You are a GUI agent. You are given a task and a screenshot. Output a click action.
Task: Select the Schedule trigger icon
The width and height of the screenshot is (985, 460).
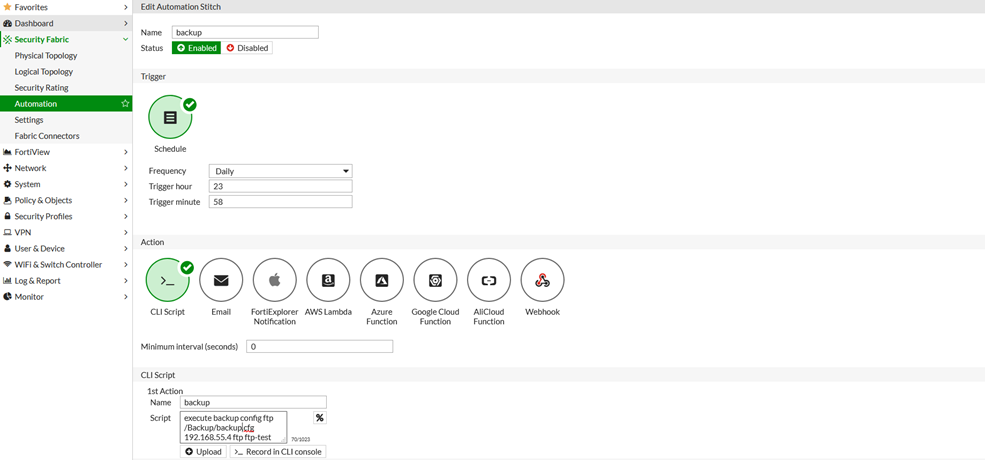pyautogui.click(x=170, y=118)
